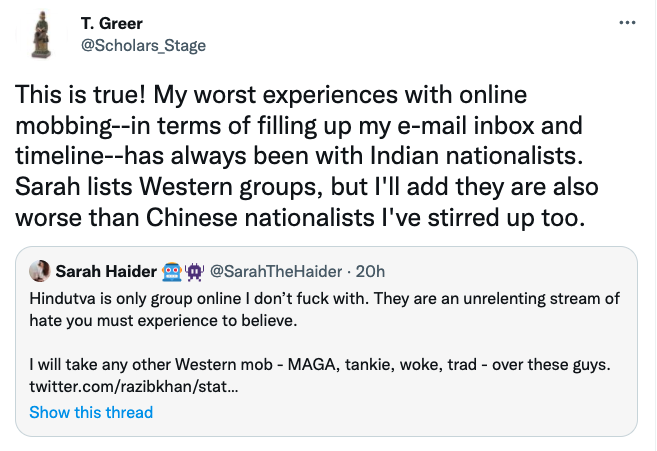Open the Sarah Haider display name
This screenshot has height=451, width=657.
(103, 271)
